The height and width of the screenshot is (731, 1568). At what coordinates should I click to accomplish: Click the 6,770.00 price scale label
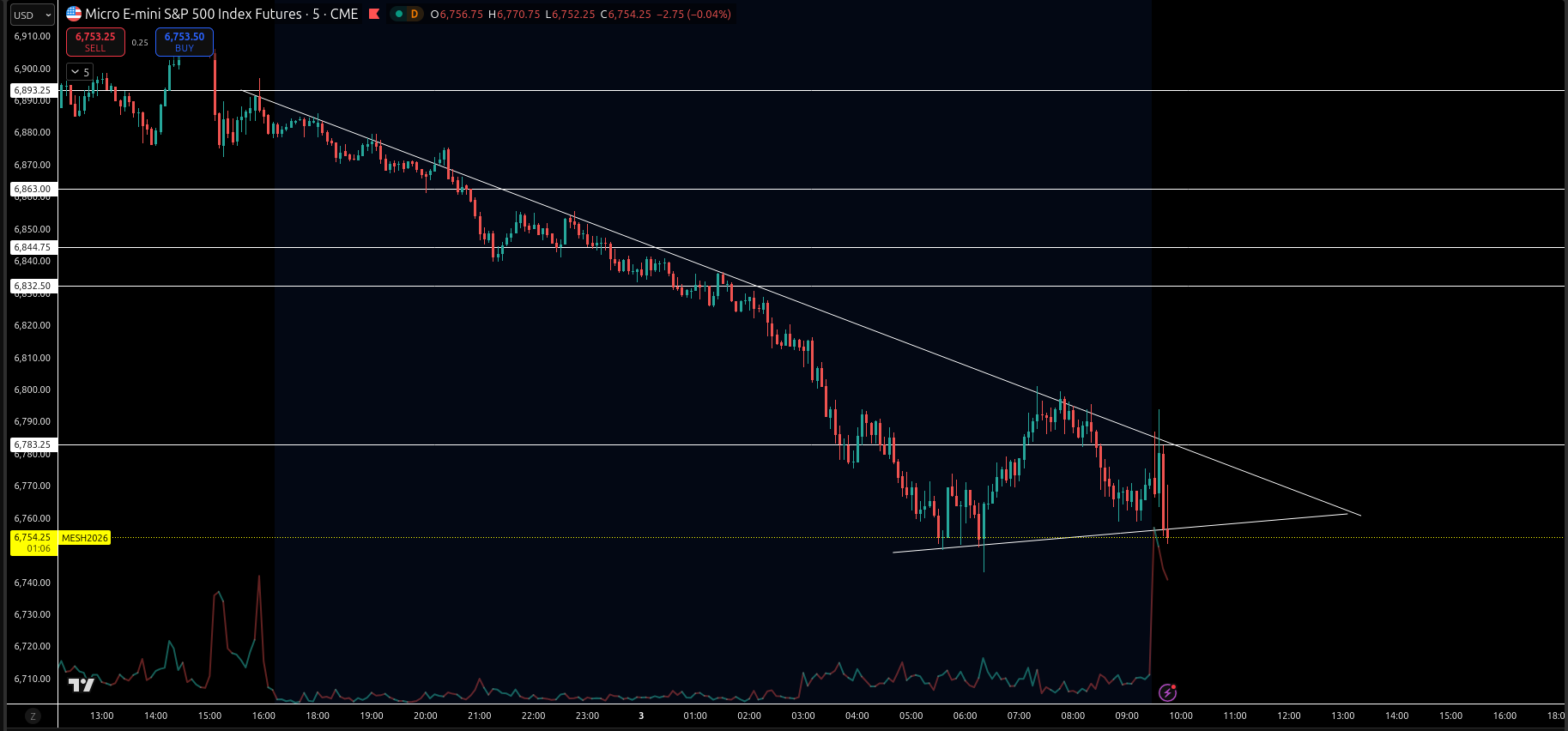click(x=33, y=486)
